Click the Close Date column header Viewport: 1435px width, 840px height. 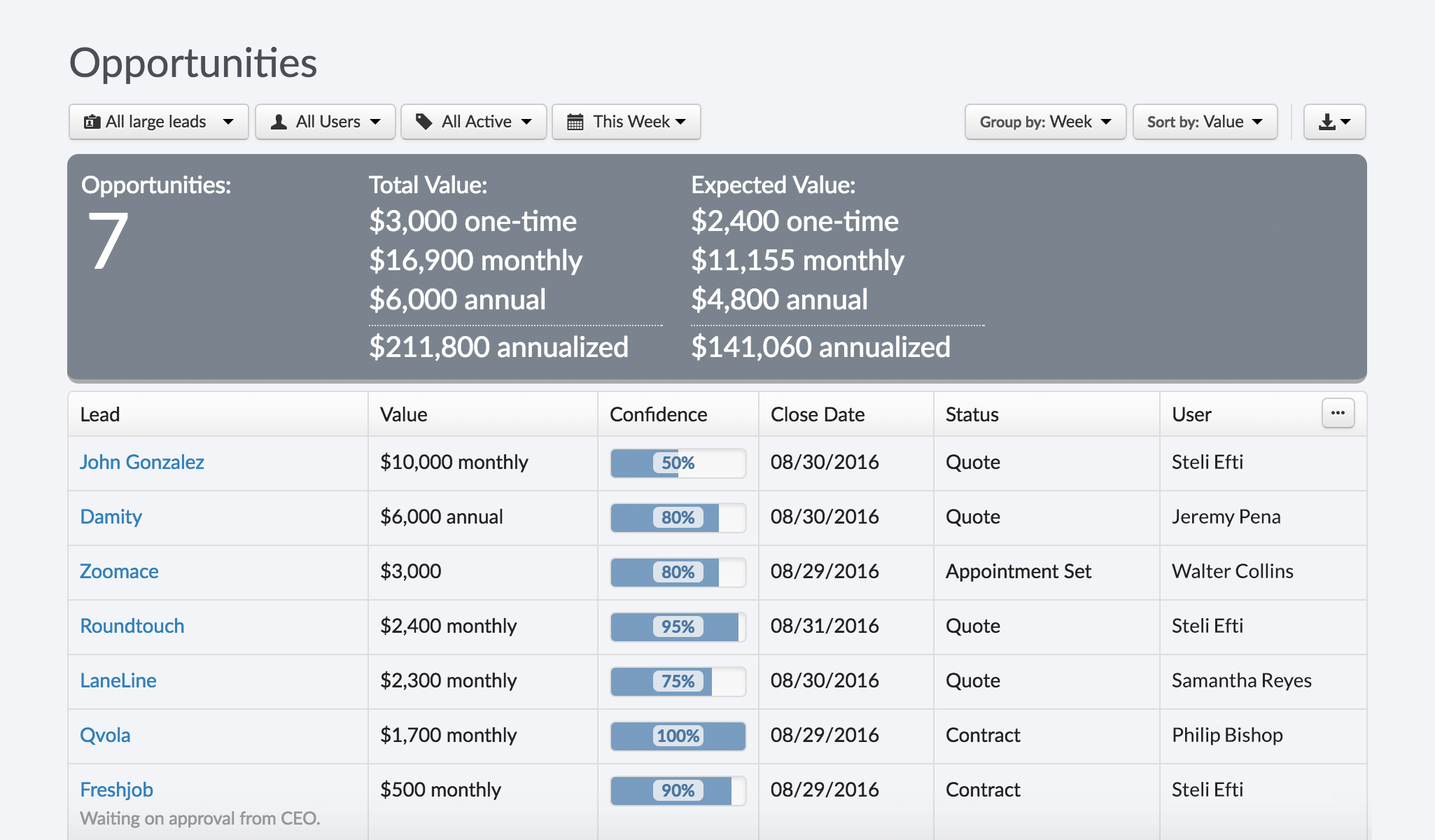(x=818, y=414)
